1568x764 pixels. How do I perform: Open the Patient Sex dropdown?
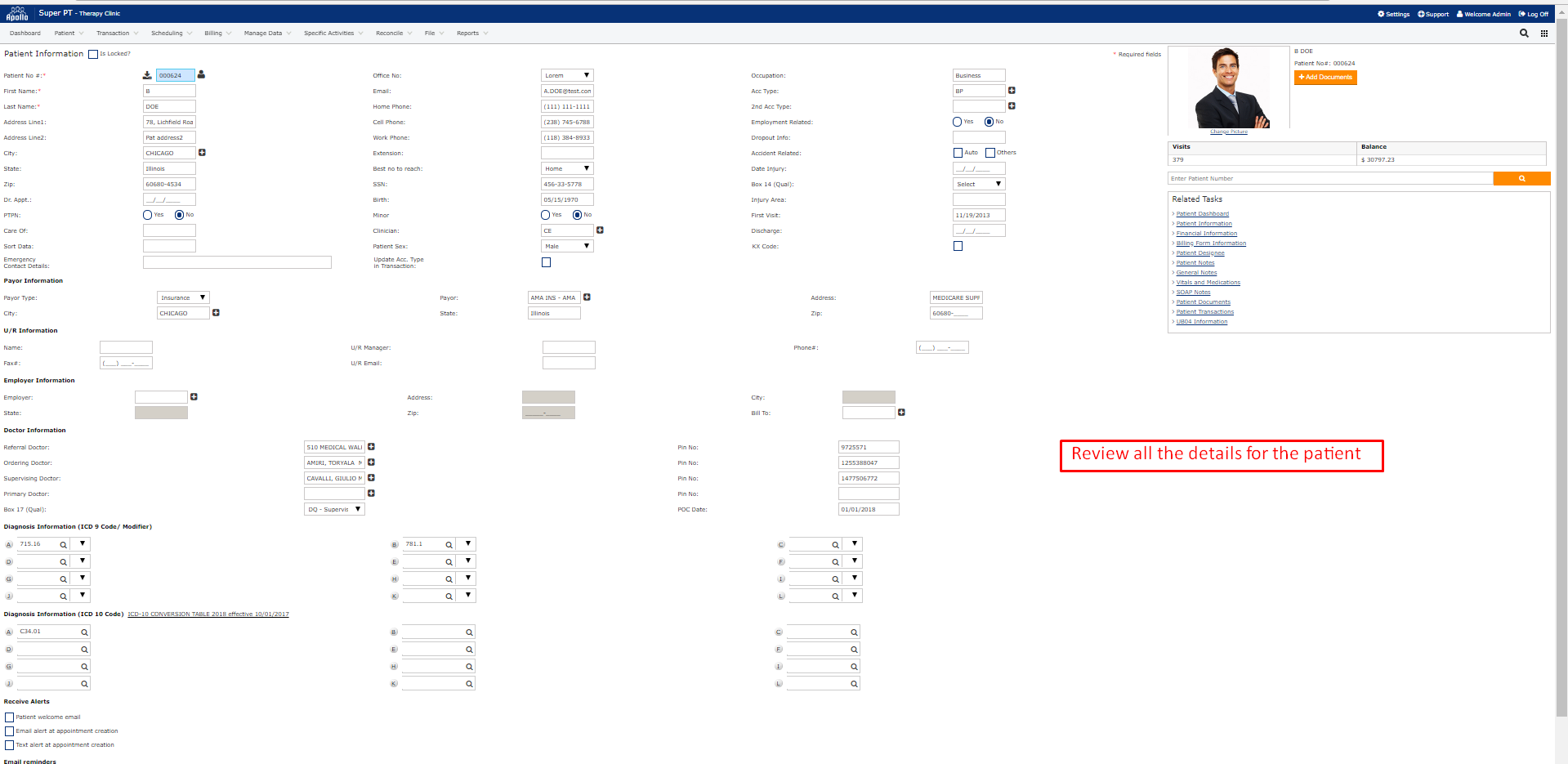click(x=567, y=246)
